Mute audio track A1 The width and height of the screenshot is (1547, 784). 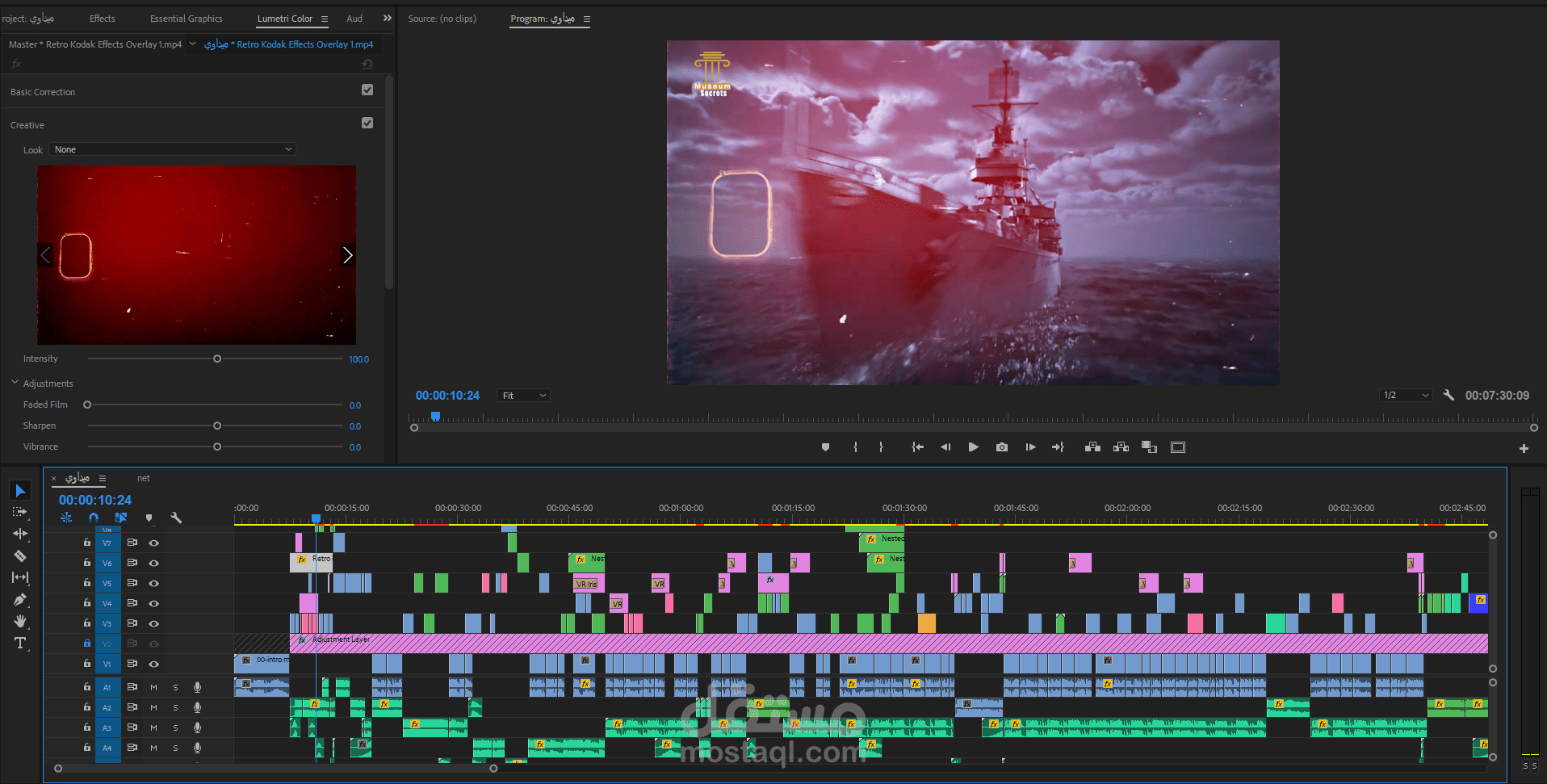click(153, 687)
